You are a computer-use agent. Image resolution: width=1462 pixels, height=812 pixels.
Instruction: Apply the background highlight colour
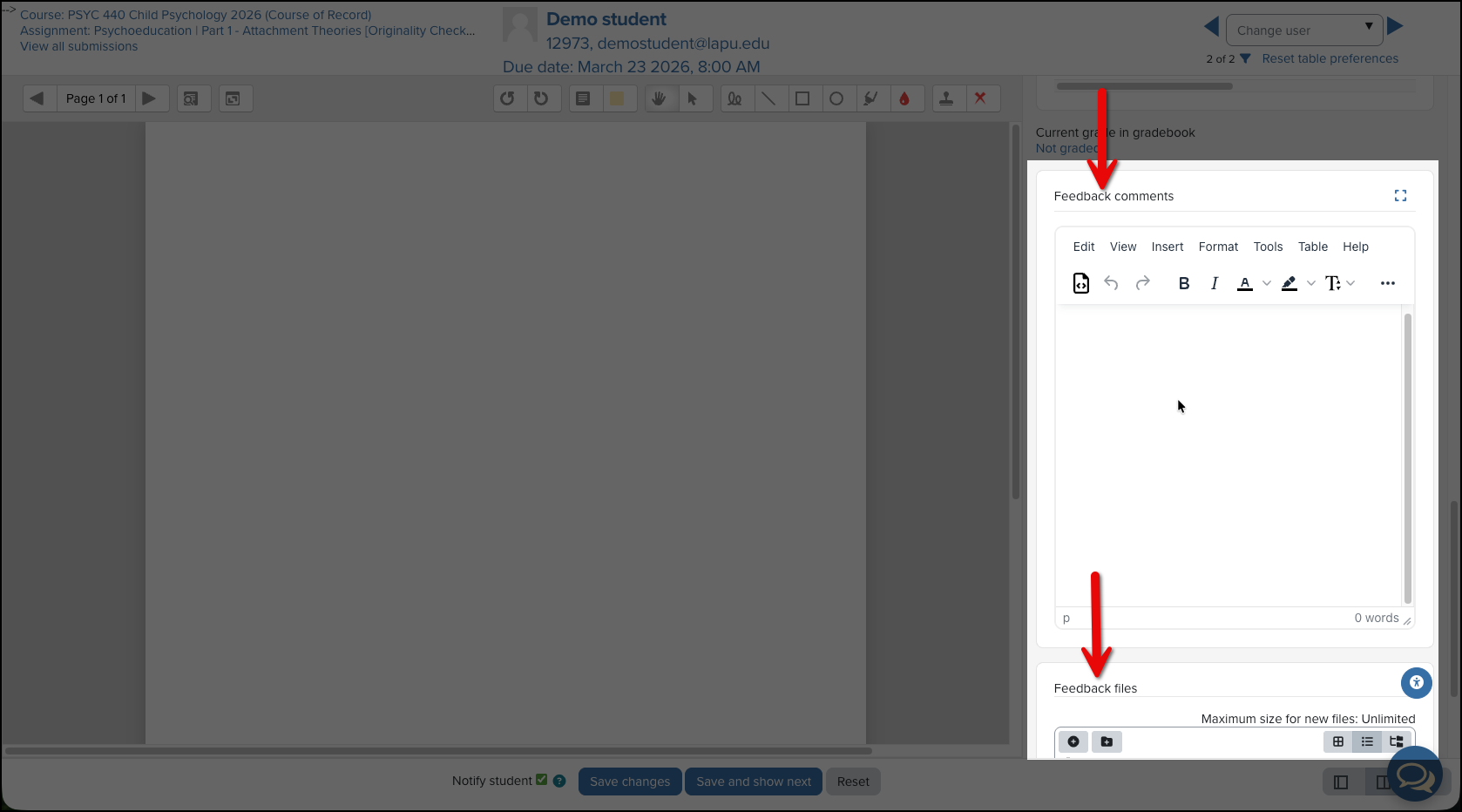(x=1289, y=283)
